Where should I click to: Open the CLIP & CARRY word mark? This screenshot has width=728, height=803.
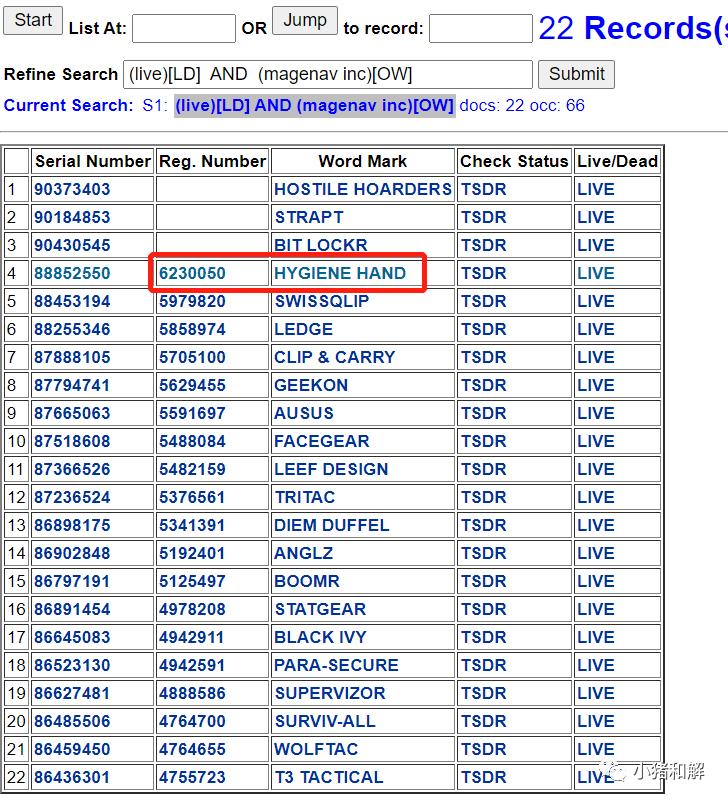tap(335, 357)
